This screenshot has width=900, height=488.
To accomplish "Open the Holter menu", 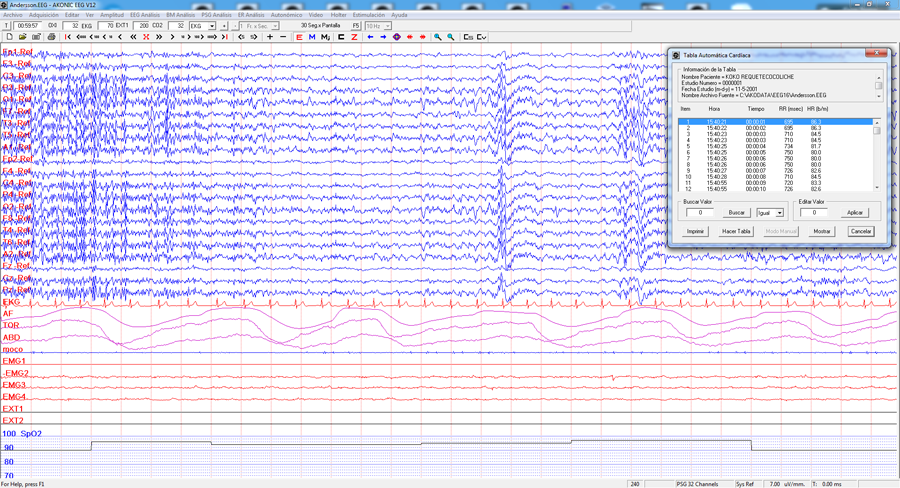I will 339,15.
